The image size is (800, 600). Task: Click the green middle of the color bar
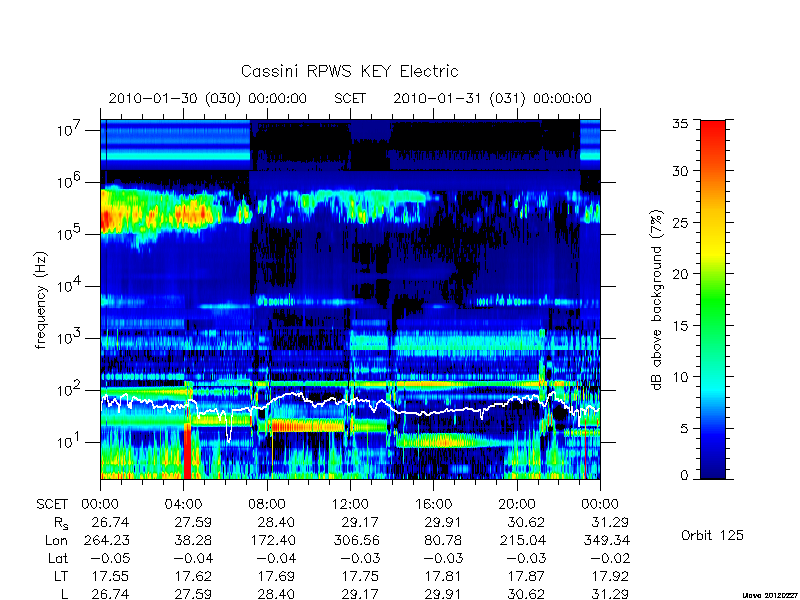(x=713, y=300)
